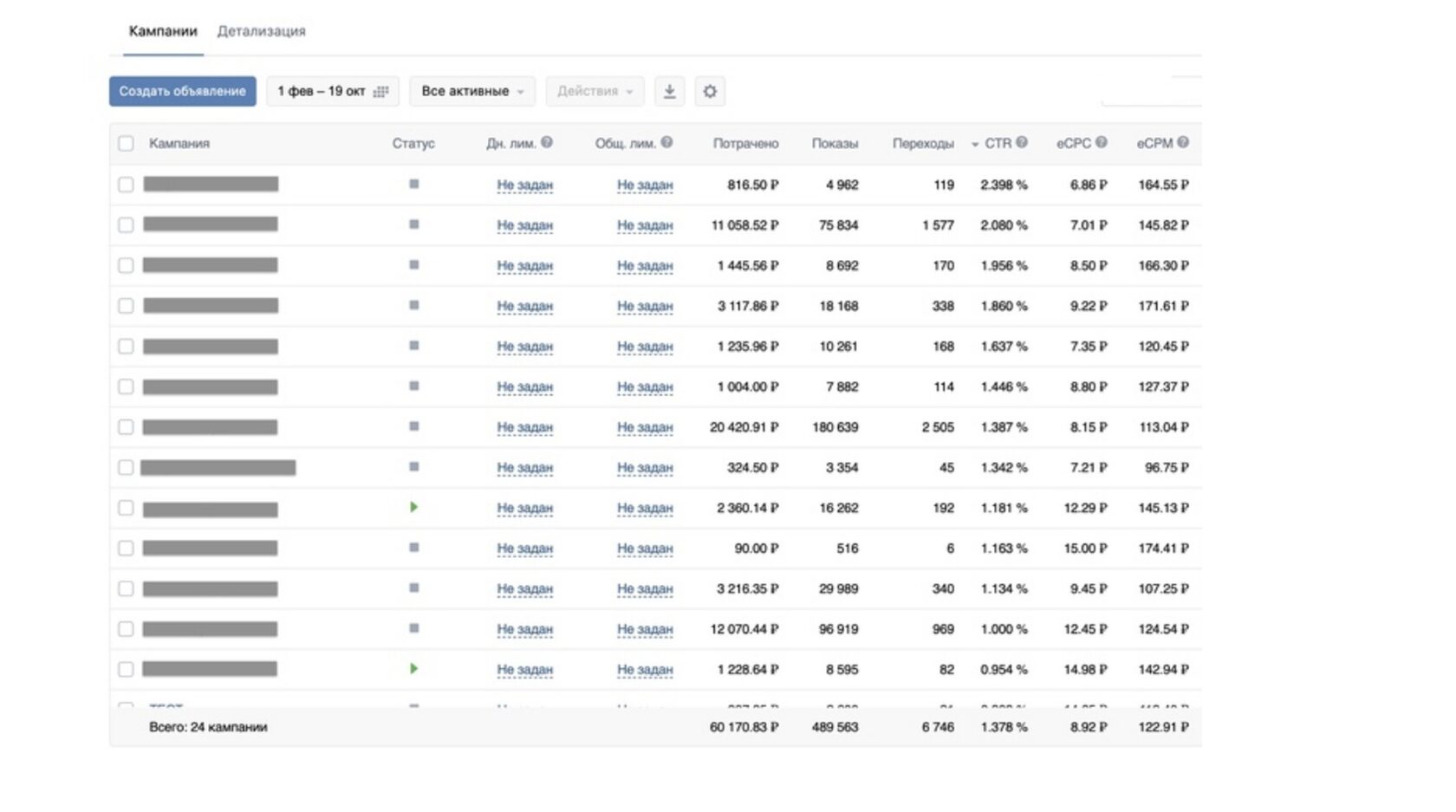Check the campaign with 20 420.91 ₽ spent

[x=126, y=427]
